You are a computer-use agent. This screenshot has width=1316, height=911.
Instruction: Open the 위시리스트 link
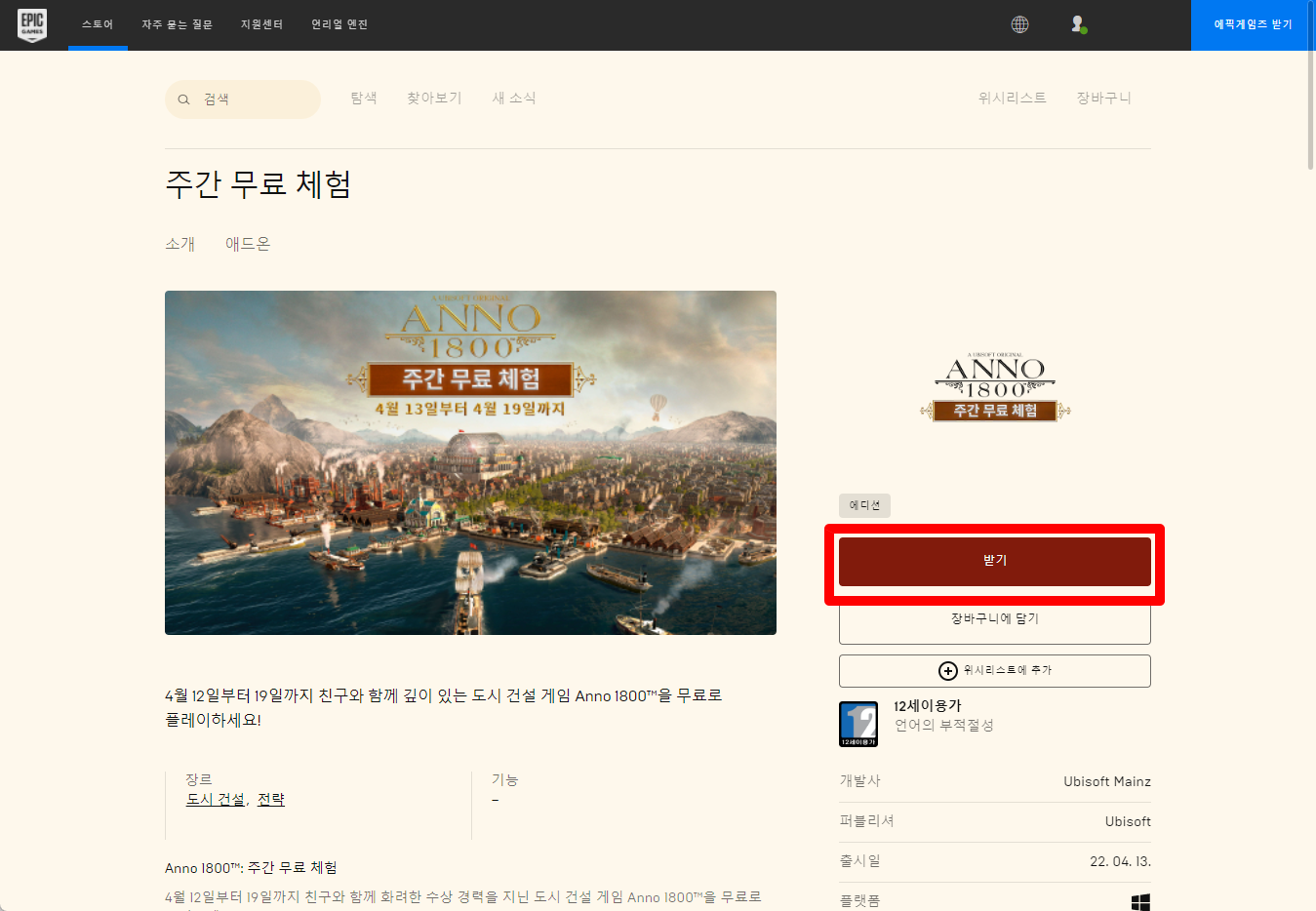[1013, 98]
